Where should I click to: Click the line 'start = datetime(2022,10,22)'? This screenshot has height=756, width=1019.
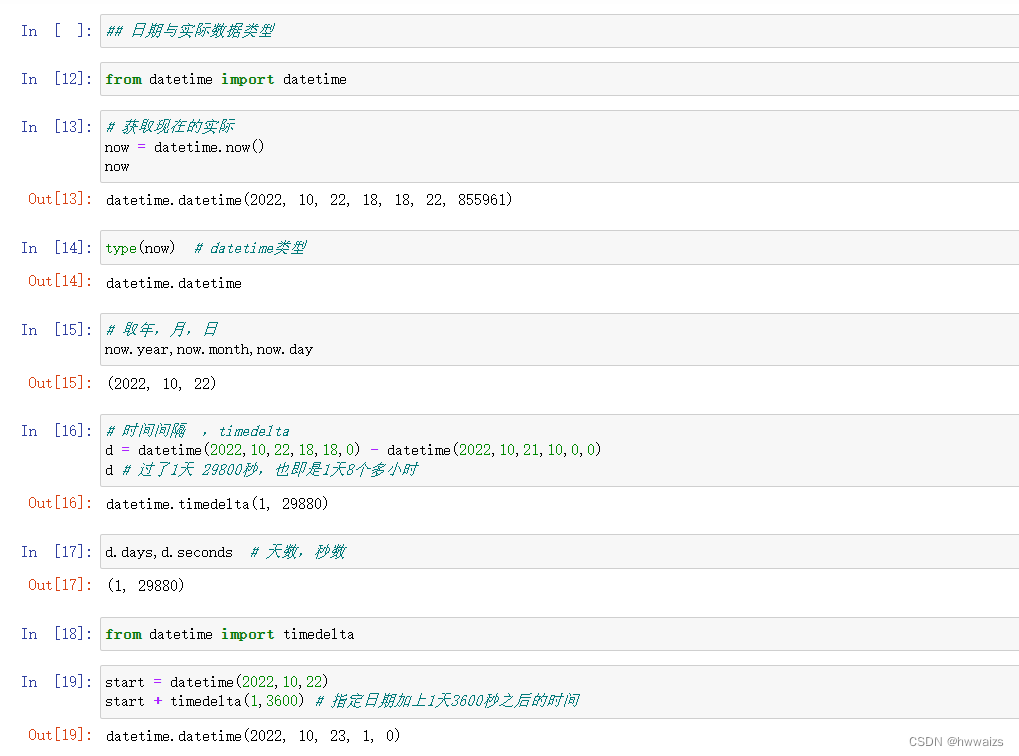[216, 682]
